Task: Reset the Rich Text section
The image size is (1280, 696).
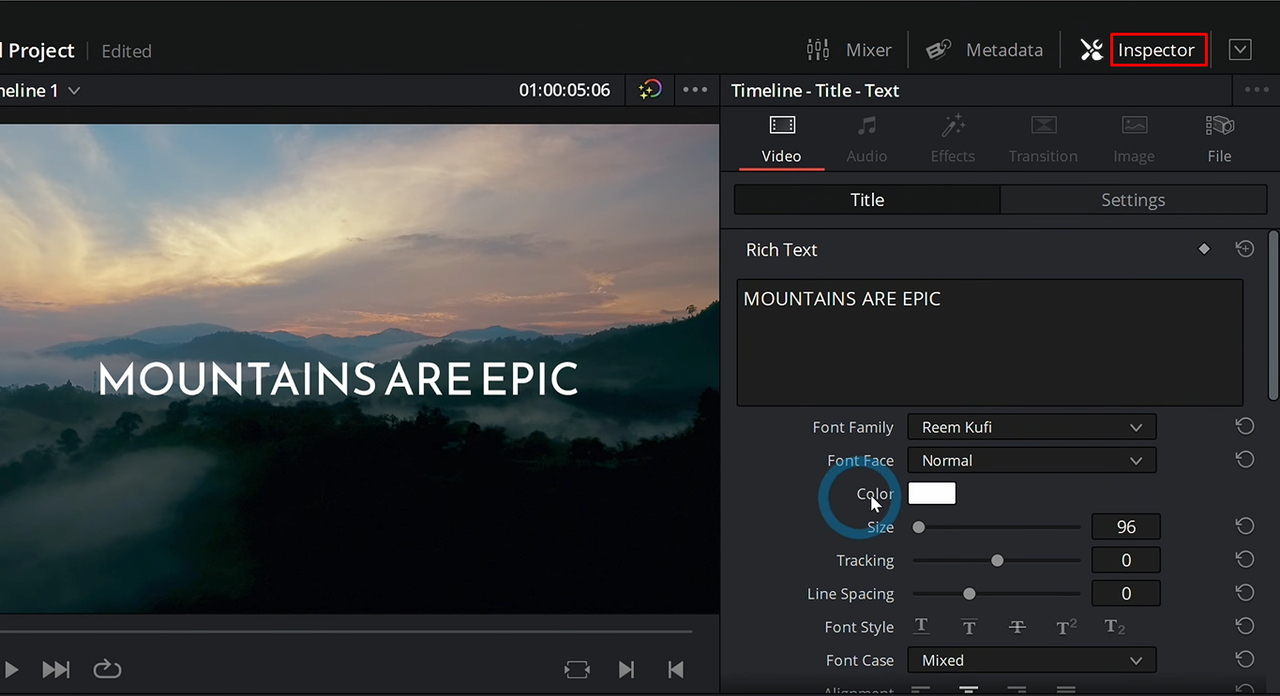Action: click(x=1244, y=249)
